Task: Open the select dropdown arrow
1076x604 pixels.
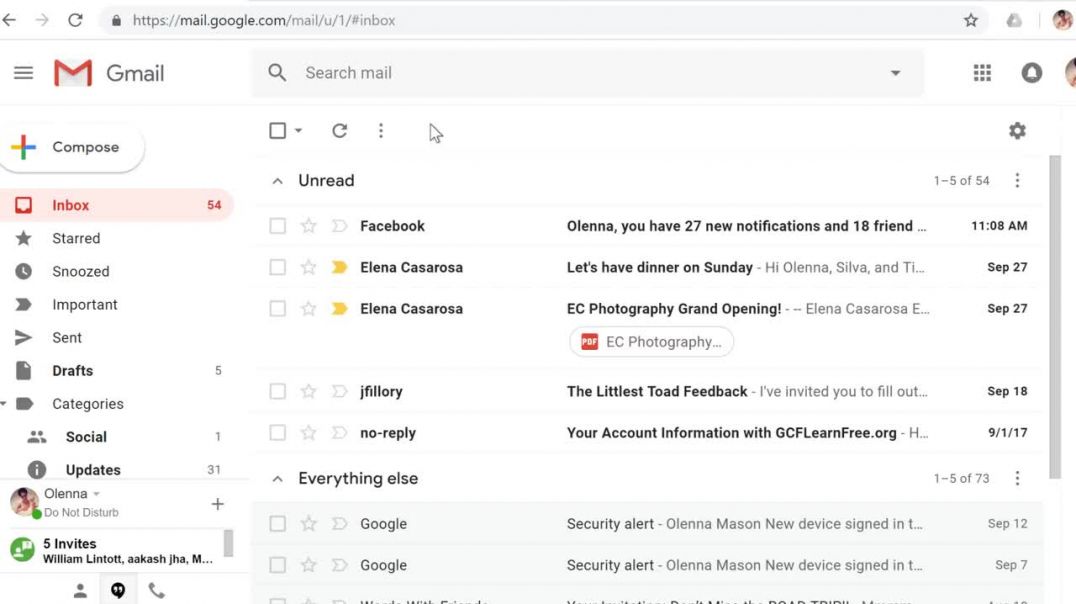Action: [298, 130]
